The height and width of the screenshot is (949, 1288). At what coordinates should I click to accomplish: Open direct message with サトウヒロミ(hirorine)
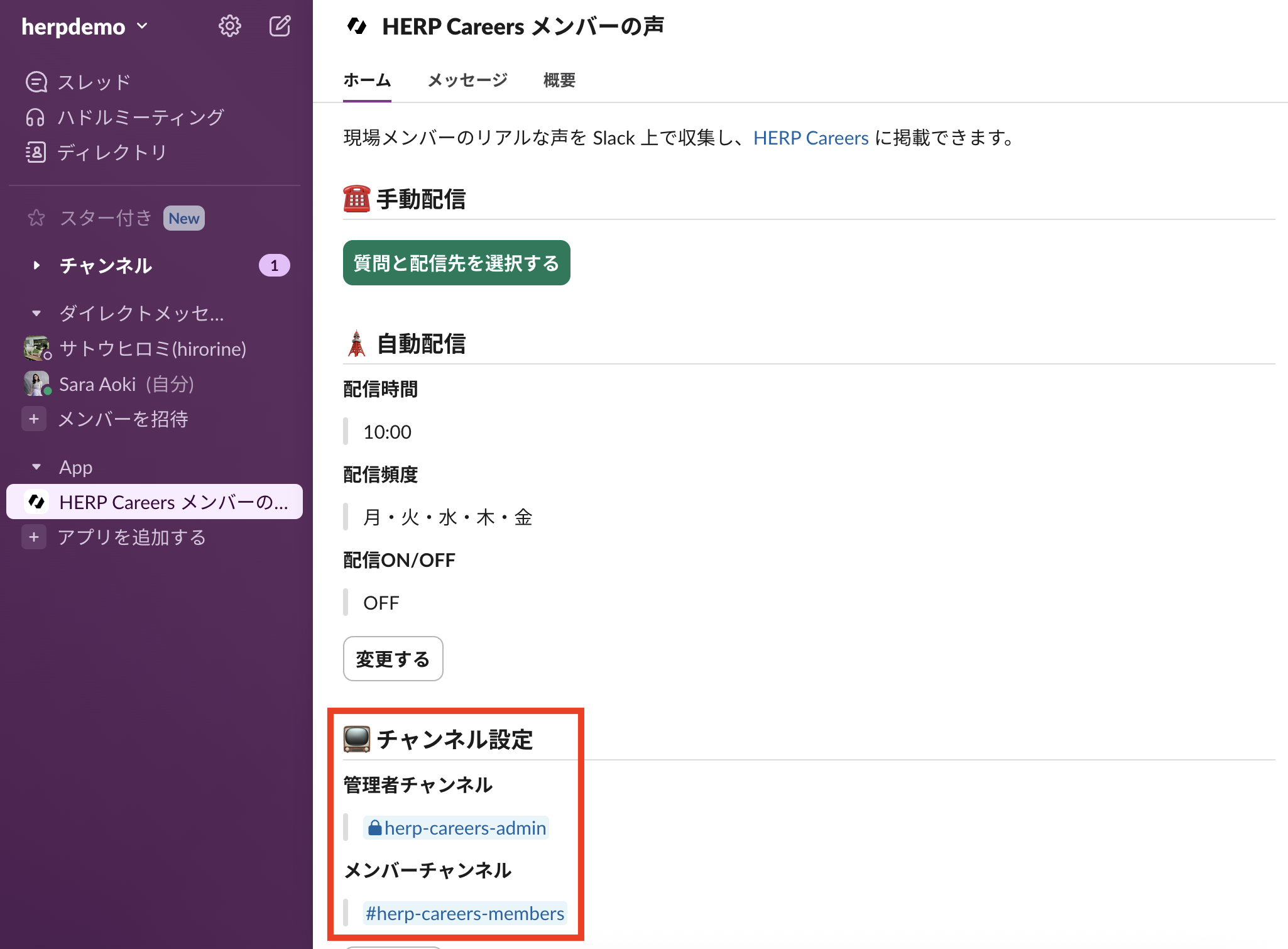[x=152, y=348]
